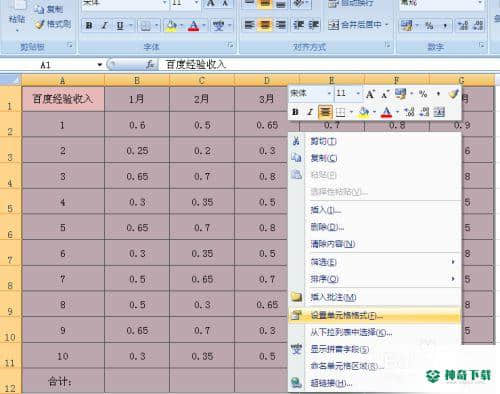This screenshot has width=500, height=394.
Task: Click the ribbon comma style button
Action: [445, 26]
